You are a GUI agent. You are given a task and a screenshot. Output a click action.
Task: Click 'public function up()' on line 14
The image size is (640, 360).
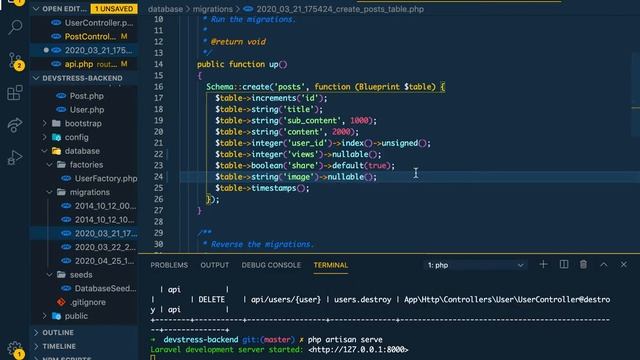[242, 64]
